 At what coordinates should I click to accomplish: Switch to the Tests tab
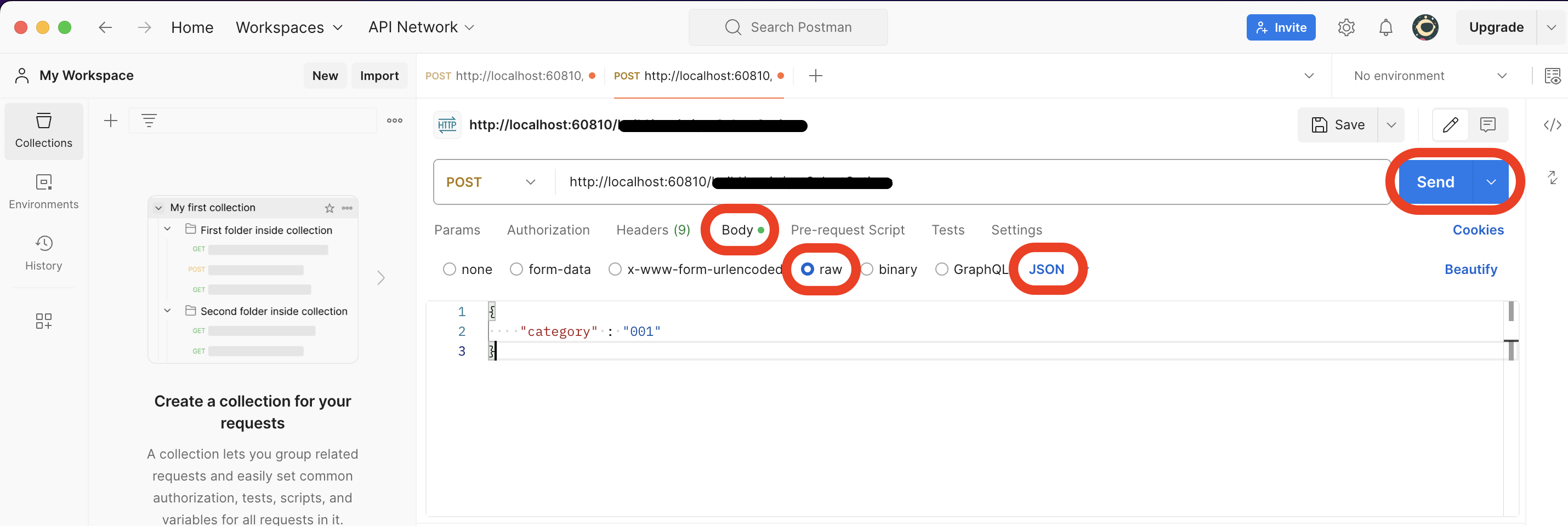click(x=948, y=230)
